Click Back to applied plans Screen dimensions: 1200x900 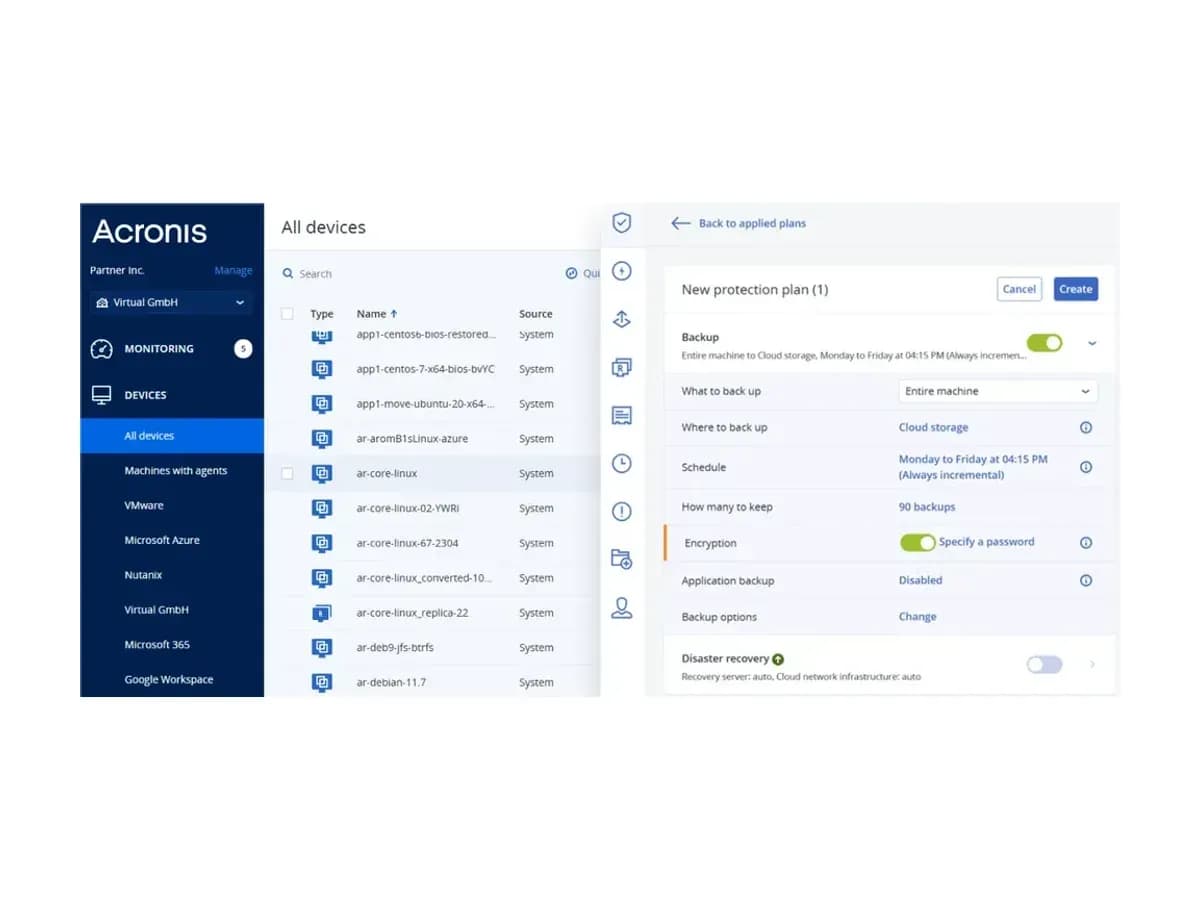752,223
